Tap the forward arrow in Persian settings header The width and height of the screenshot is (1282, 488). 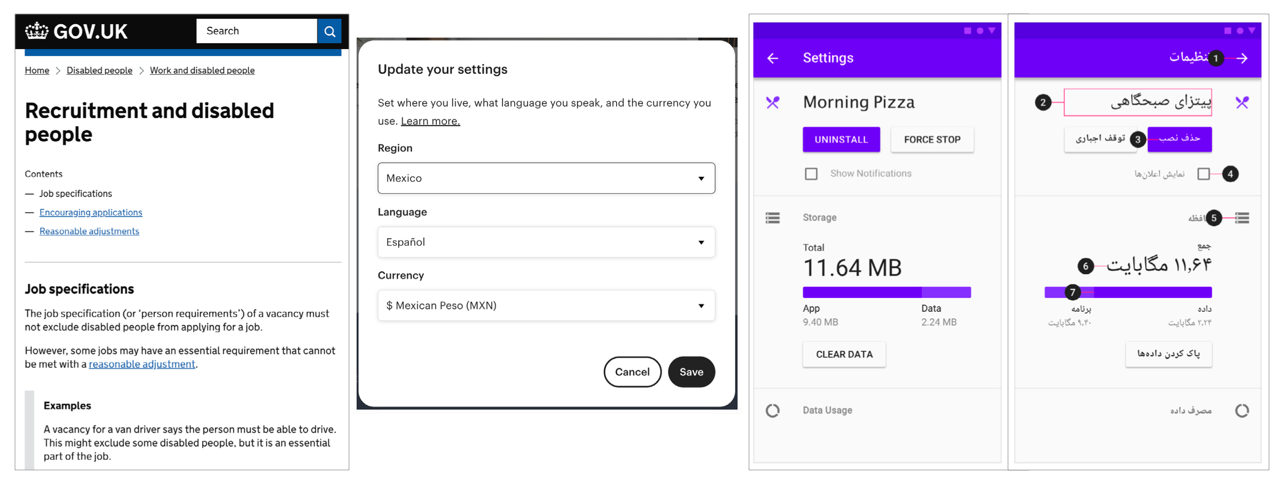[x=1241, y=58]
